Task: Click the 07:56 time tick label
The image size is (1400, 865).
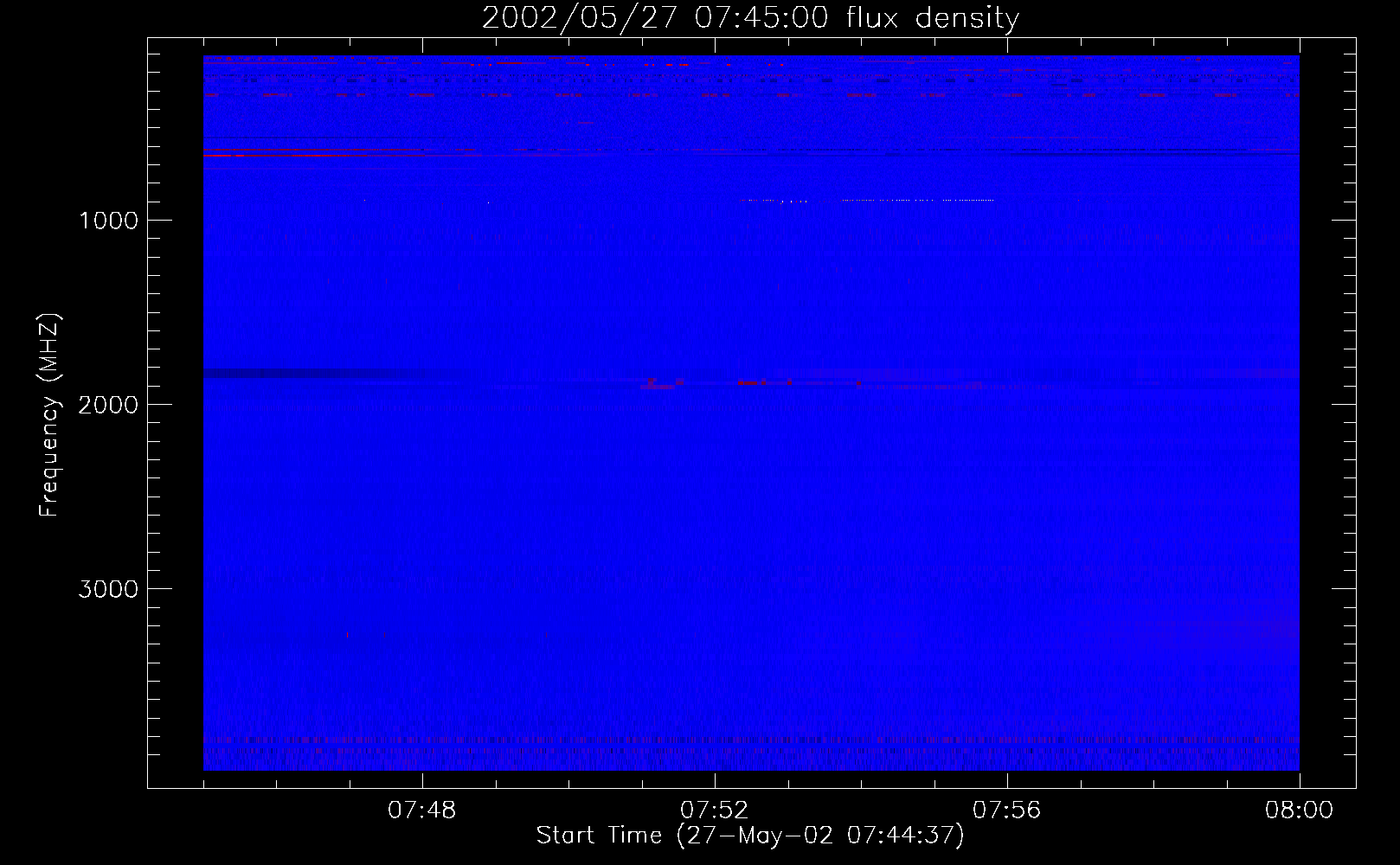Action: [1007, 811]
